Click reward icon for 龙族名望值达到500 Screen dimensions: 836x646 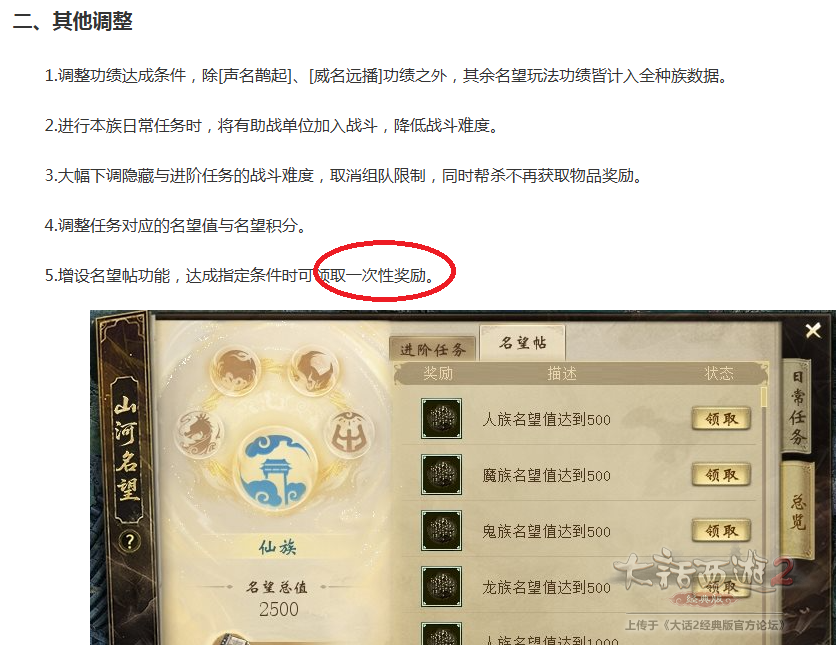pyautogui.click(x=441, y=587)
